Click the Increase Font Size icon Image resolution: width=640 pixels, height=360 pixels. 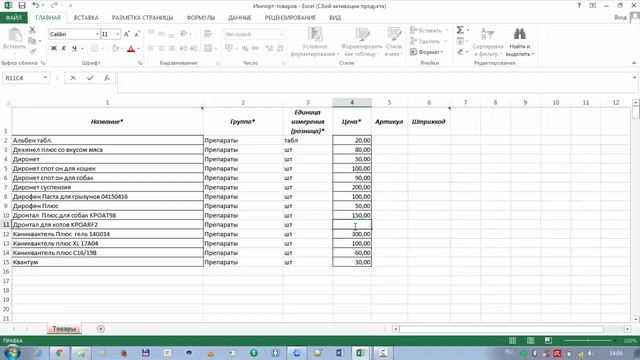click(x=127, y=34)
